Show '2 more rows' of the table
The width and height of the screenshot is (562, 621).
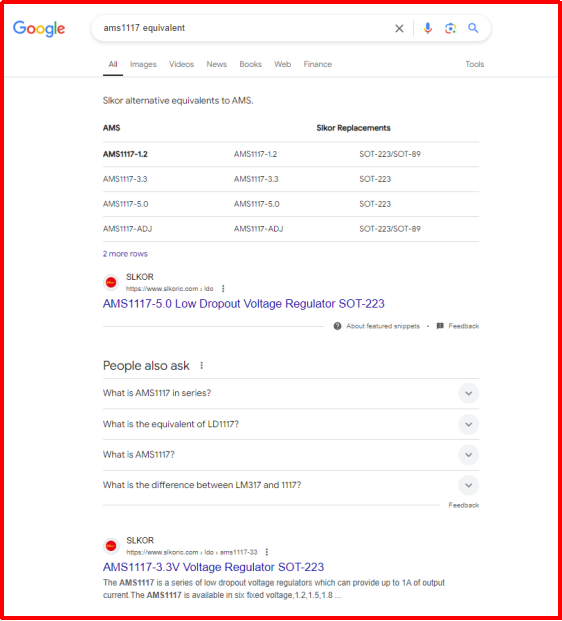(x=125, y=254)
